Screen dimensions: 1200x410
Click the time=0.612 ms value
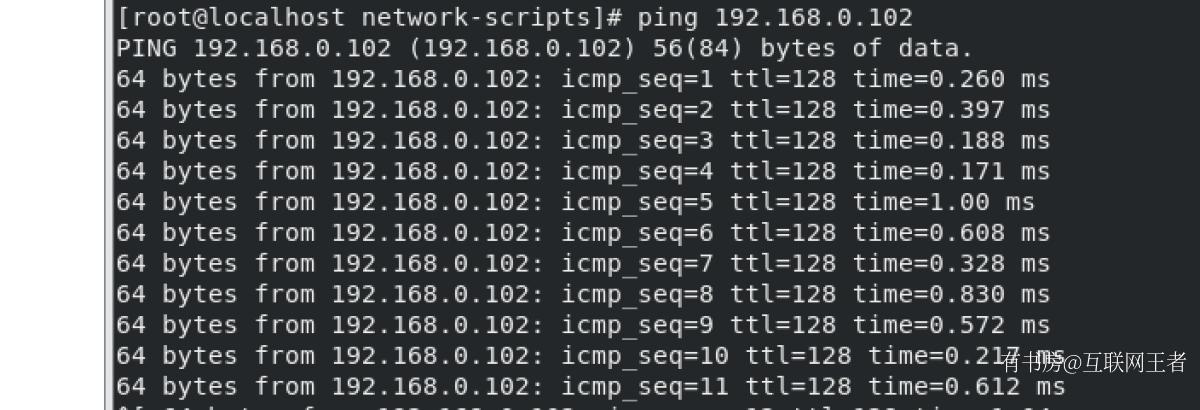[966, 387]
